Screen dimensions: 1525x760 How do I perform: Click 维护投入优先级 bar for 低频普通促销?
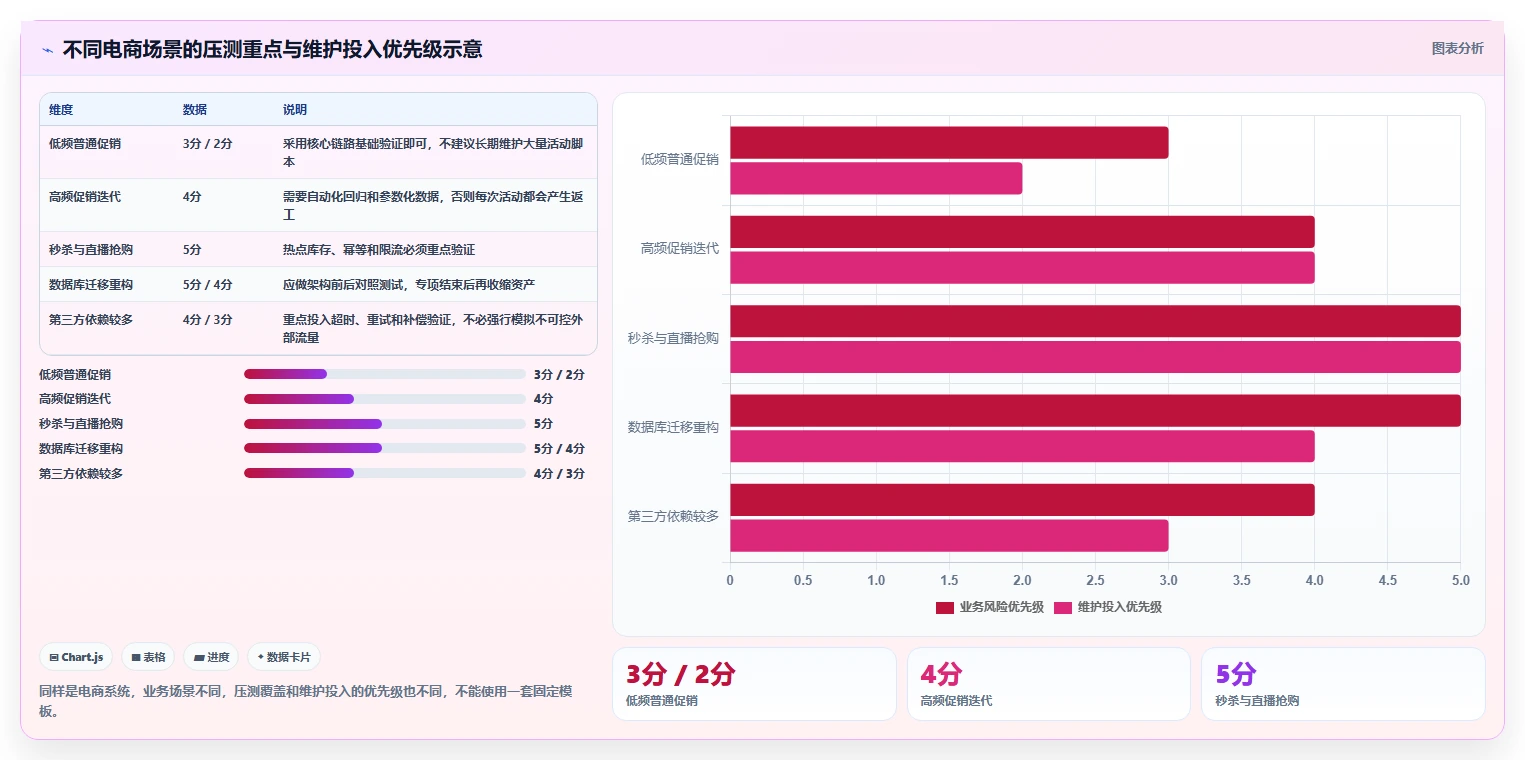pos(876,178)
